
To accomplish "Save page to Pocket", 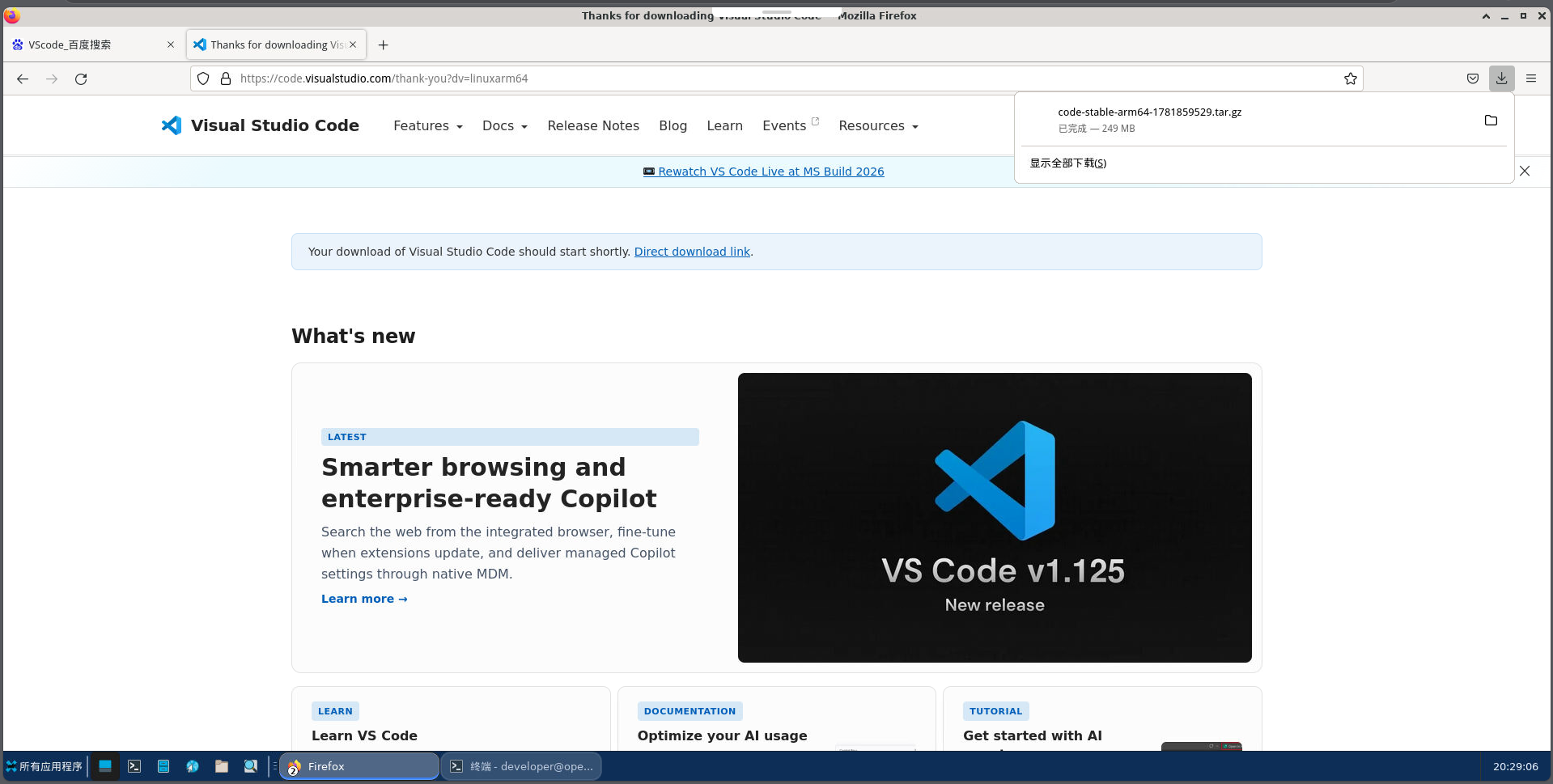I will pos(1473,78).
